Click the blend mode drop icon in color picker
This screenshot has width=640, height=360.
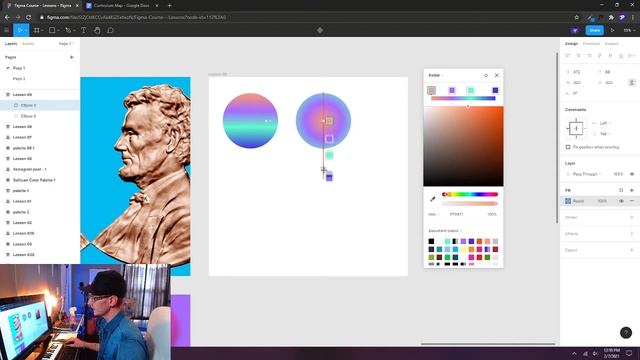point(486,75)
